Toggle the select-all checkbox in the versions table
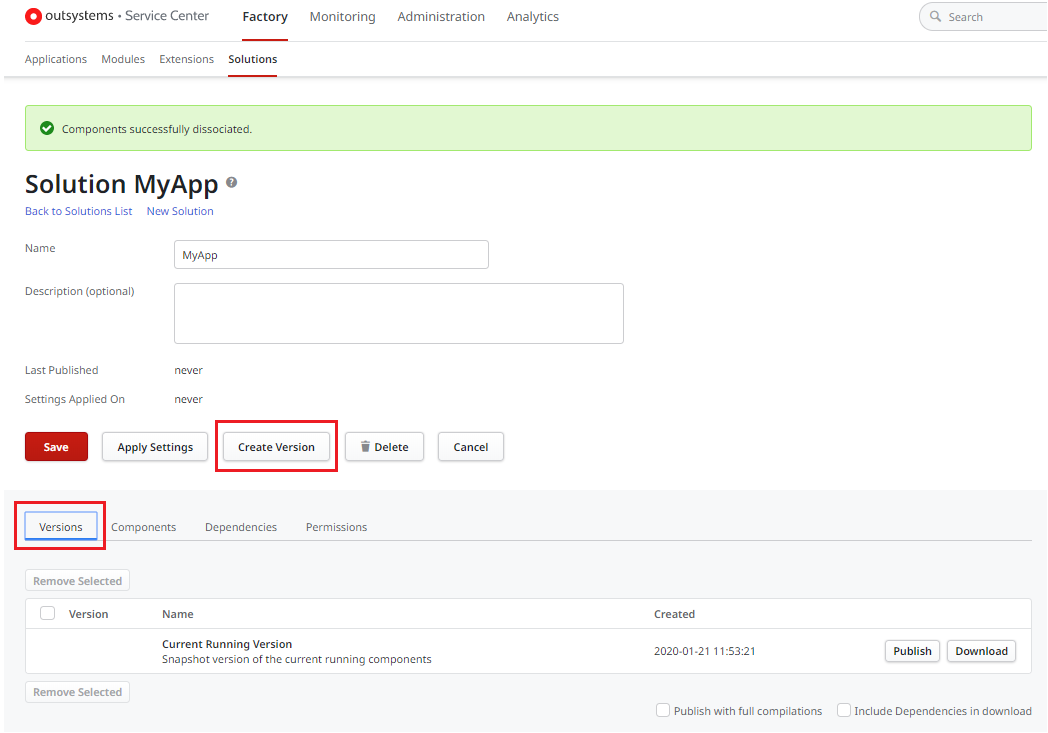This screenshot has height=733, width=1048. [46, 613]
